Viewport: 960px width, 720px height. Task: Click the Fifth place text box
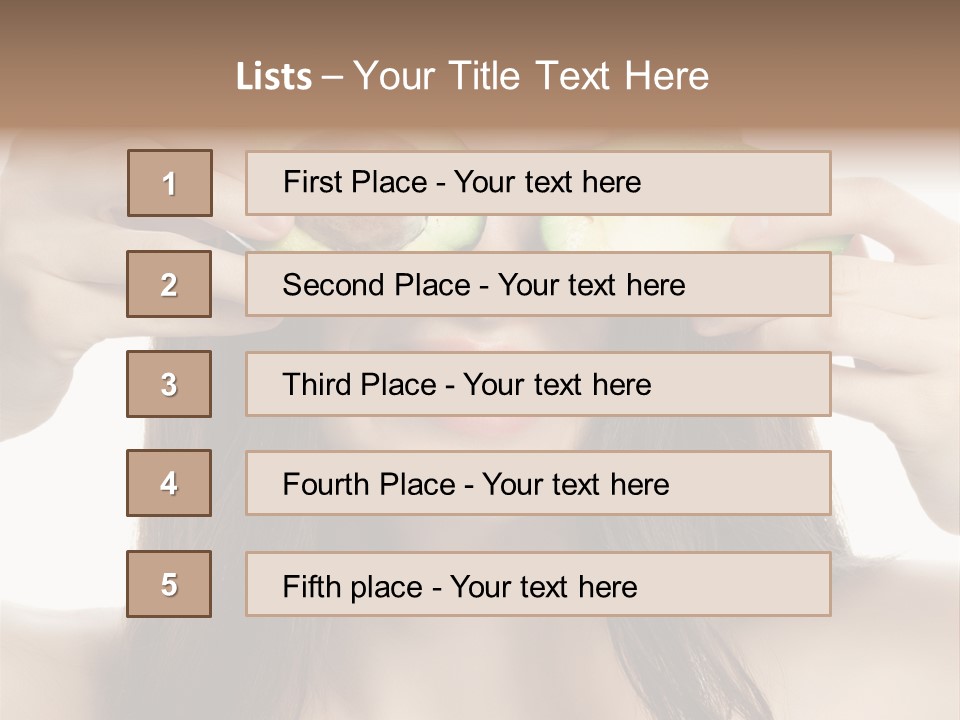538,584
